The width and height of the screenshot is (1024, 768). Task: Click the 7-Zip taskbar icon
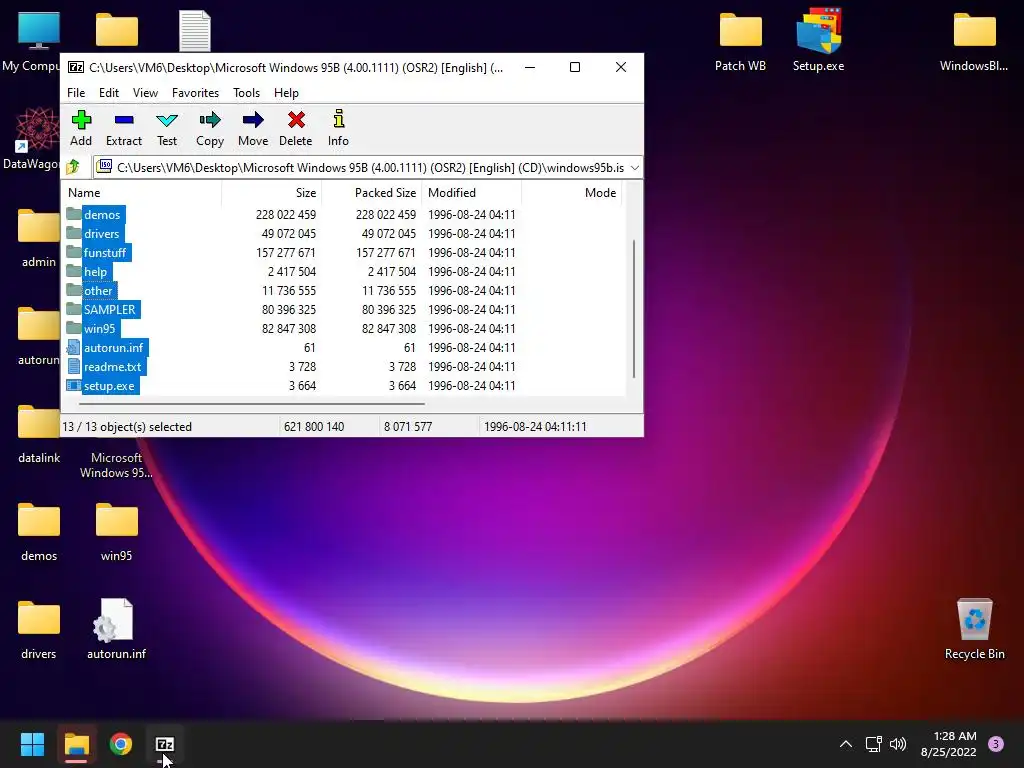click(x=165, y=744)
